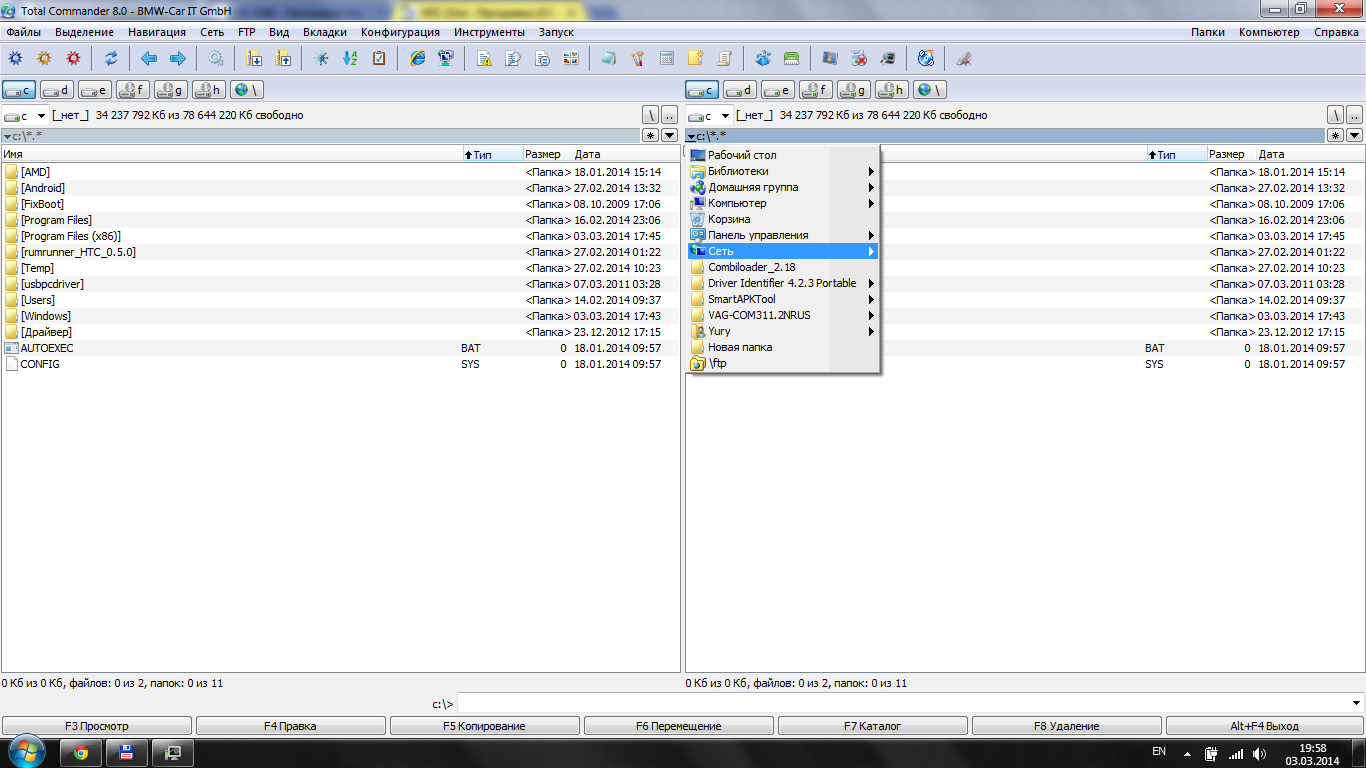Switch right panel to network drive h

[x=892, y=90]
